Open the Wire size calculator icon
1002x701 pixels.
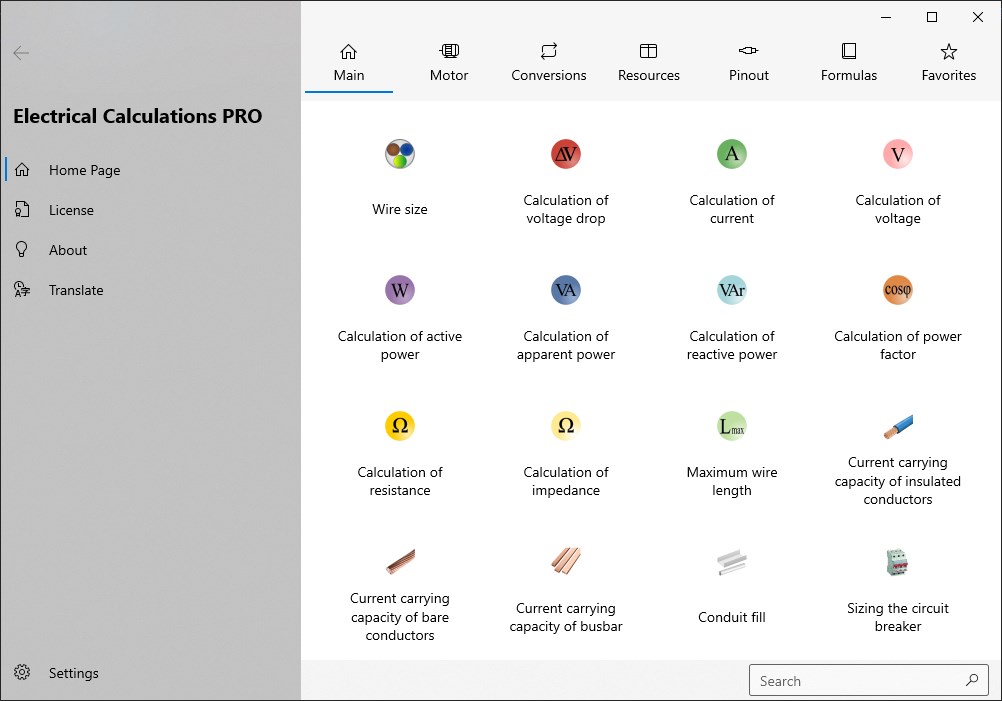[x=400, y=155]
